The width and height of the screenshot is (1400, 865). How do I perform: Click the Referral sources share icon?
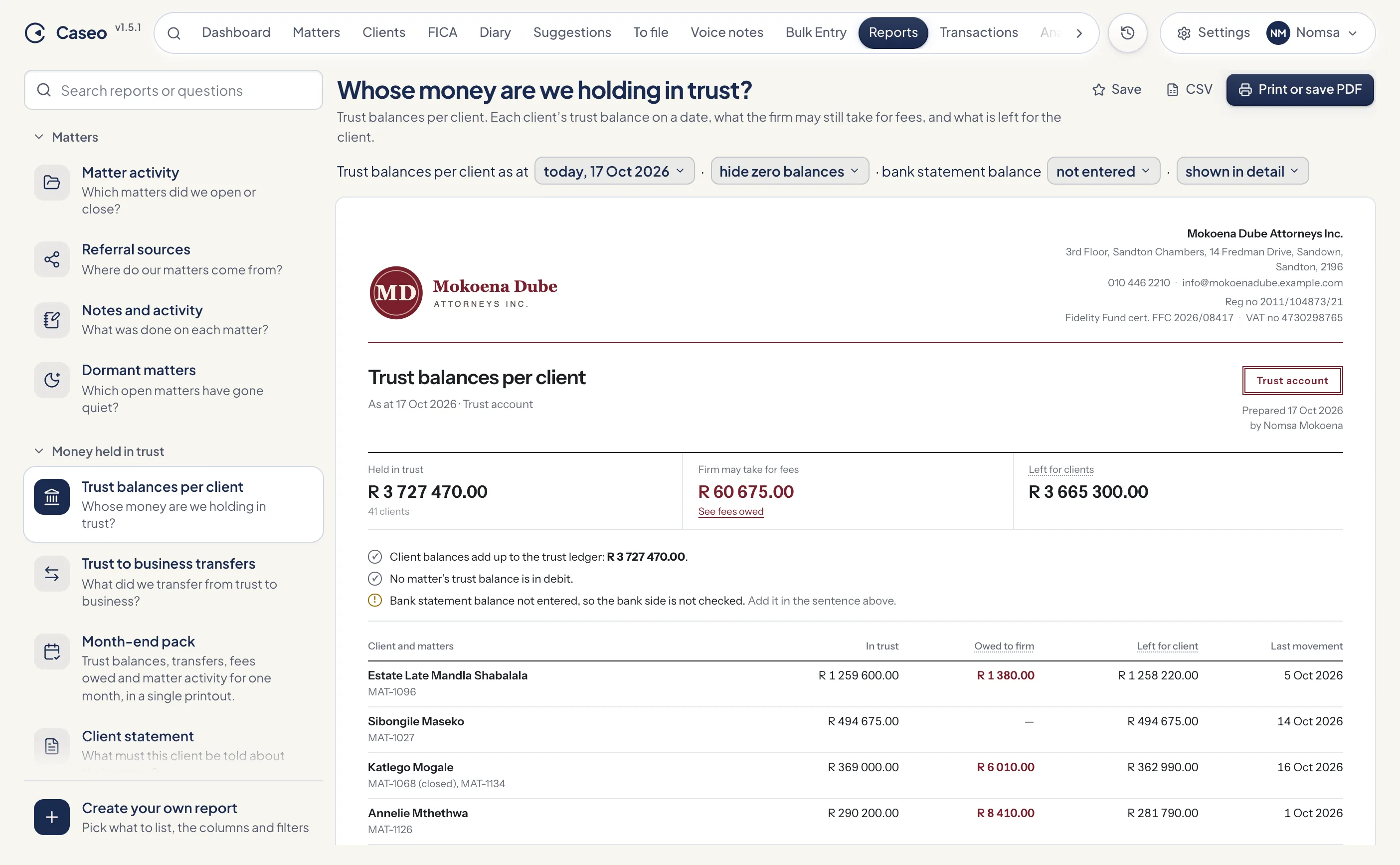pos(51,259)
